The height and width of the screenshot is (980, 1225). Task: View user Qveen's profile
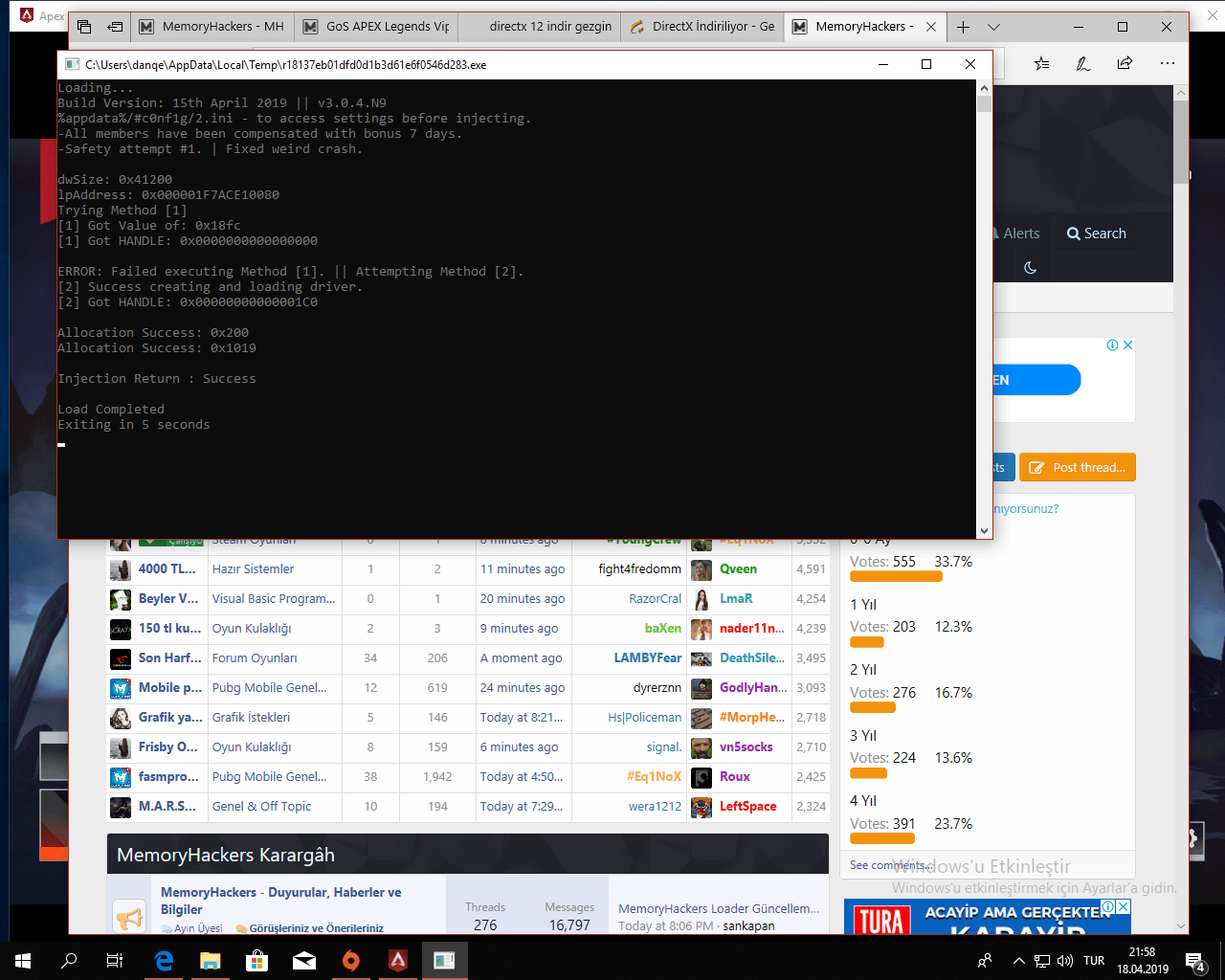[x=738, y=568]
